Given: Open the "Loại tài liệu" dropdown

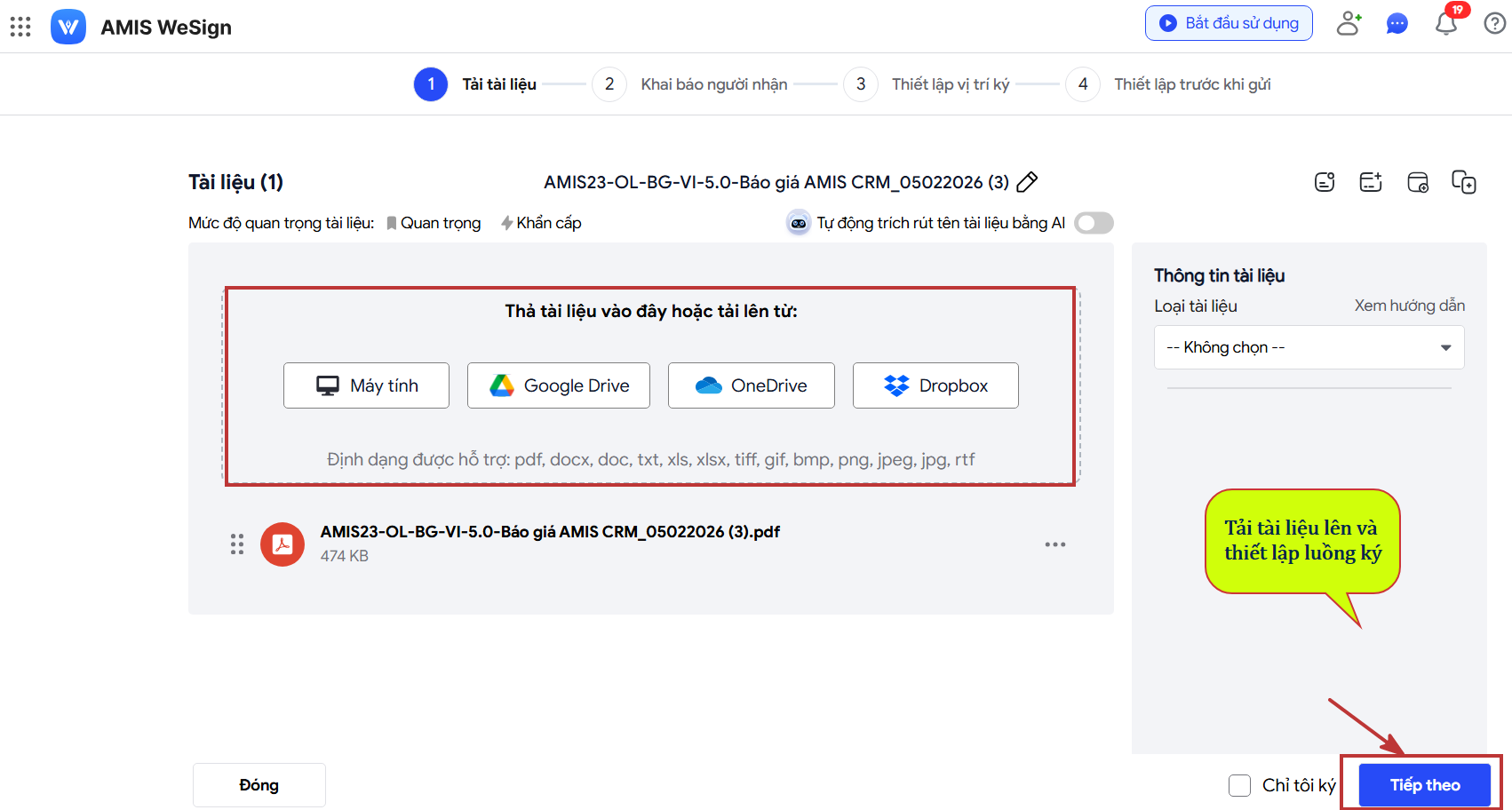Looking at the screenshot, I should click(1309, 347).
